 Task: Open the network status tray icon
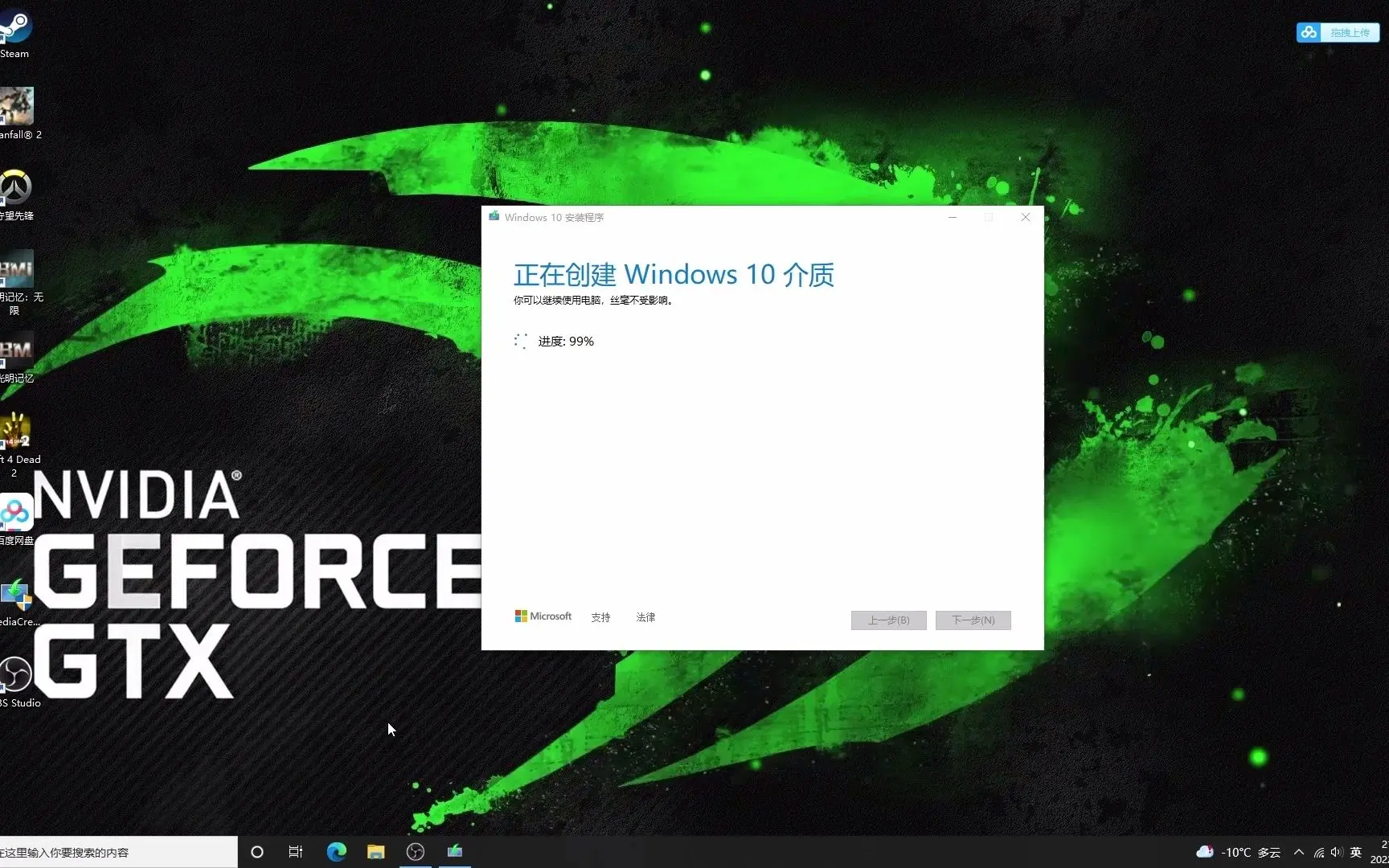pos(1319,853)
